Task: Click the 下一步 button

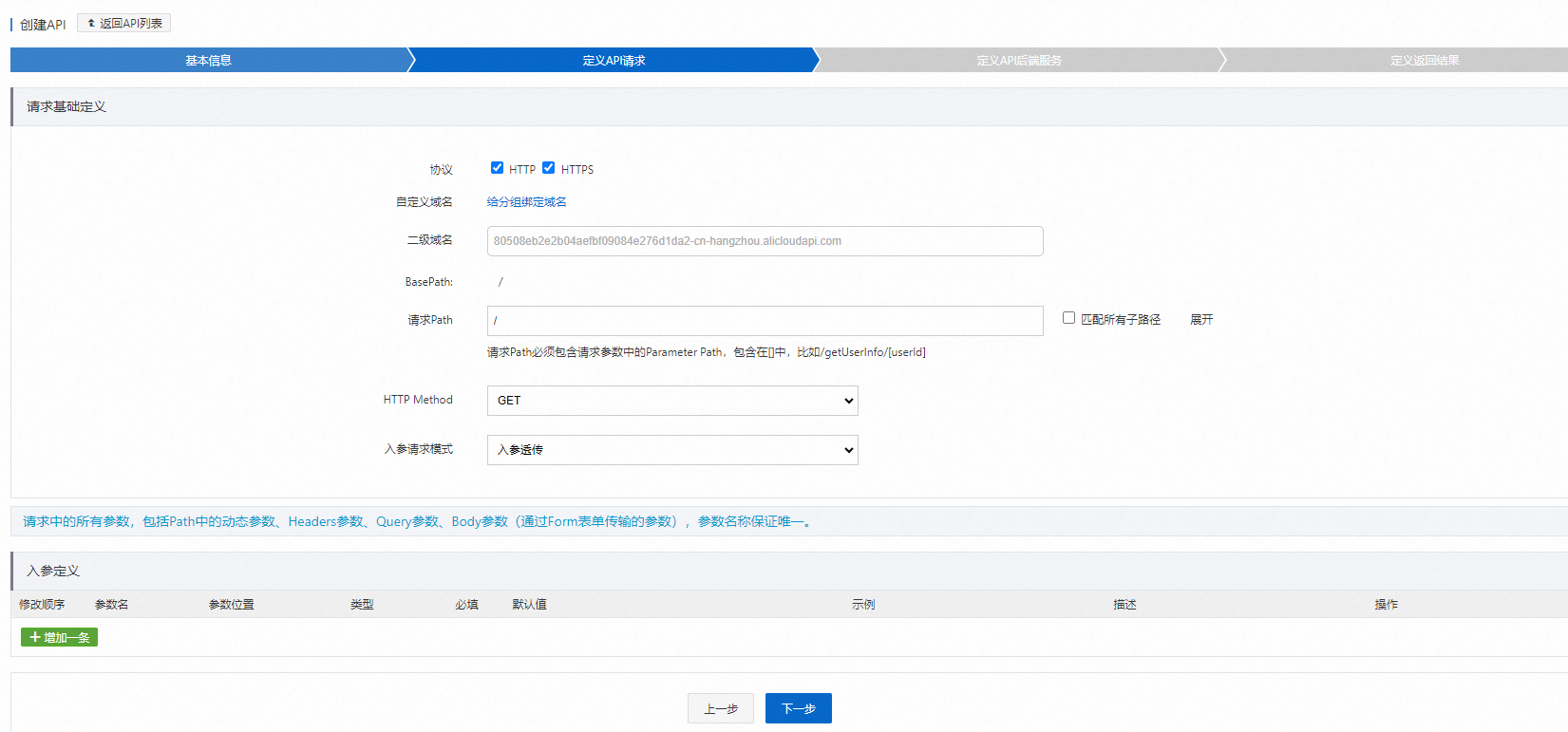Action: click(x=799, y=708)
